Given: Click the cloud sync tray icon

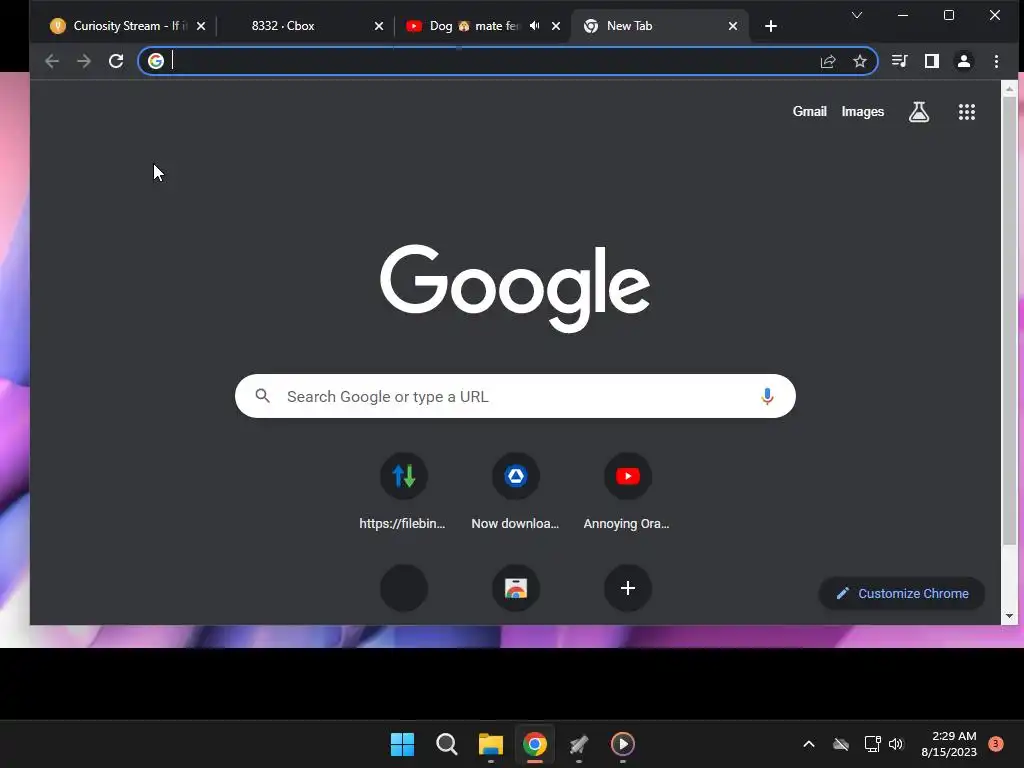Looking at the screenshot, I should point(841,744).
